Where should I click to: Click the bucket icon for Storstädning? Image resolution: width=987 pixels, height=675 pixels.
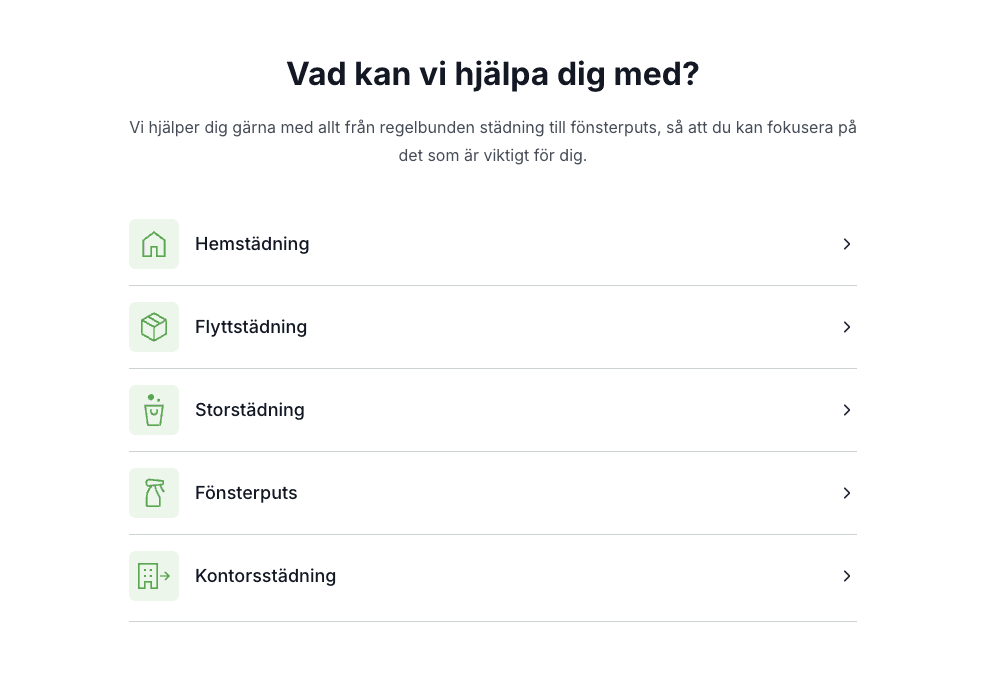pyautogui.click(x=154, y=410)
